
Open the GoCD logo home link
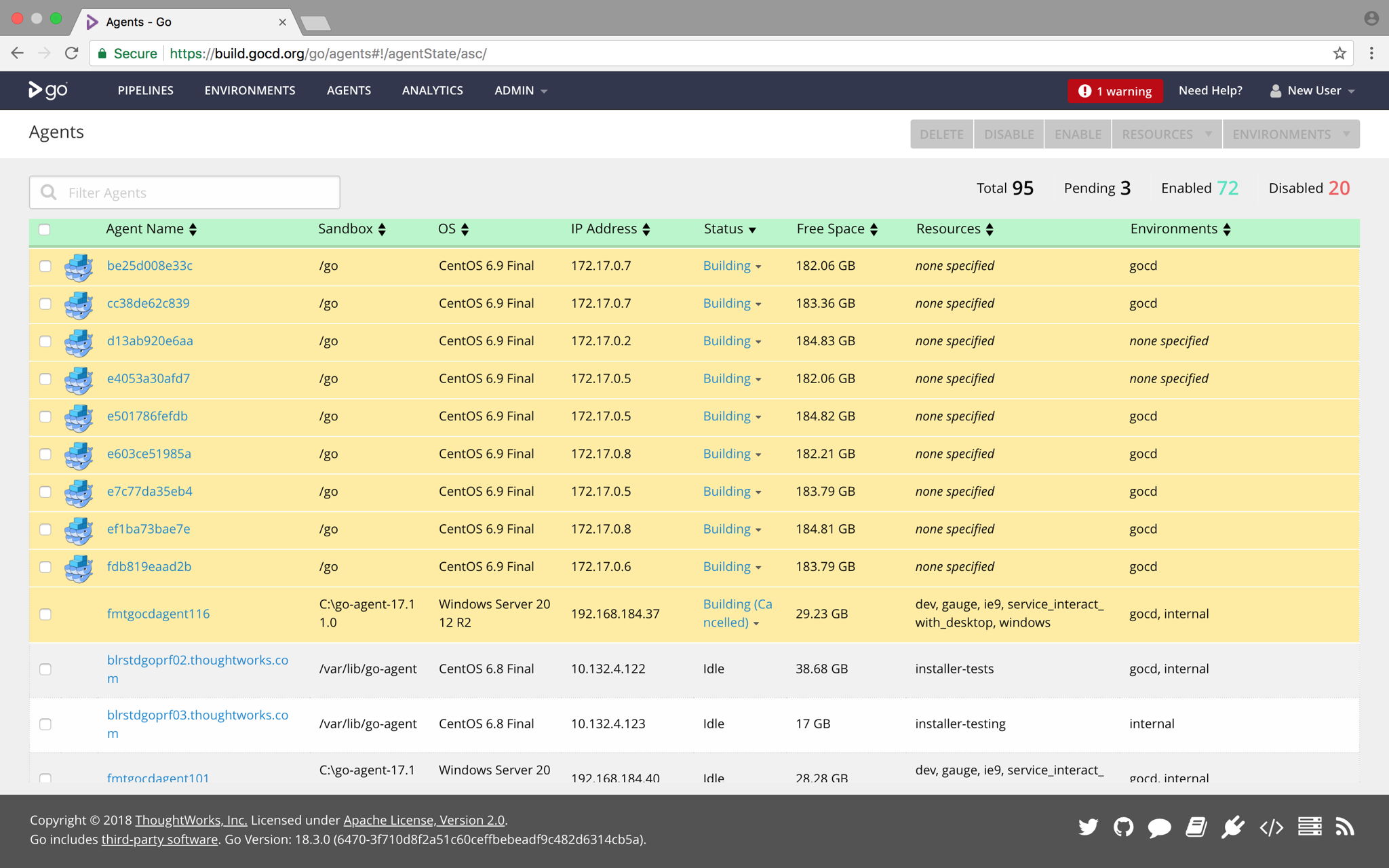[47, 90]
